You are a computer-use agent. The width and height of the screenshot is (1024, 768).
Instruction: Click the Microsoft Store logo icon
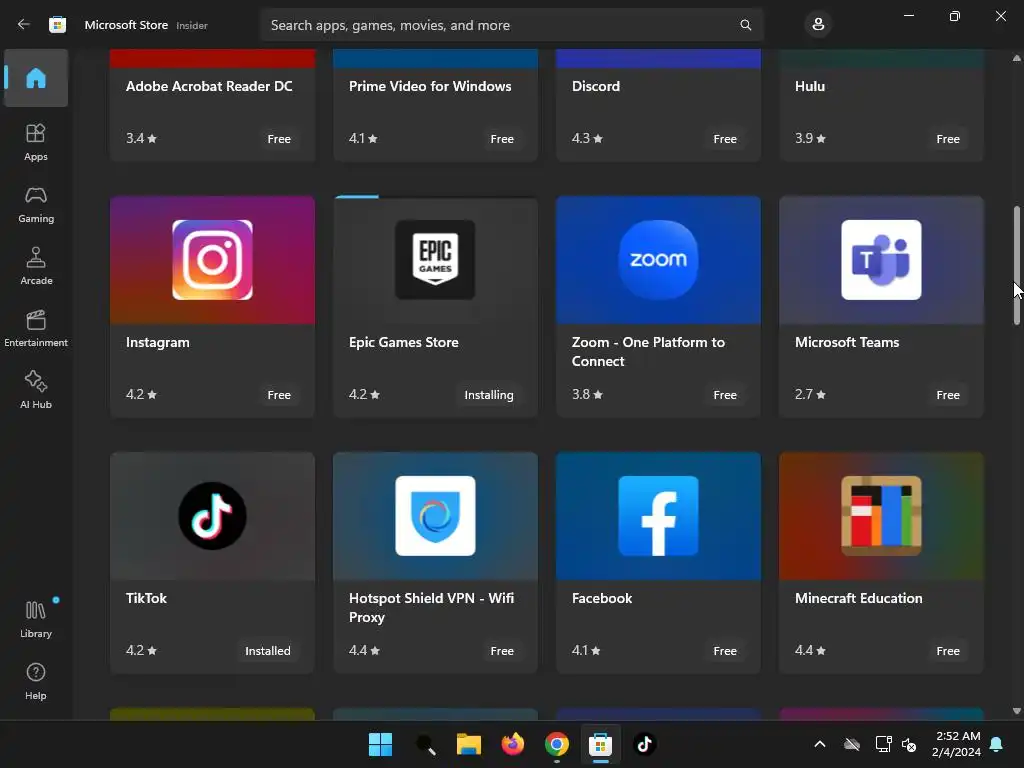(57, 25)
